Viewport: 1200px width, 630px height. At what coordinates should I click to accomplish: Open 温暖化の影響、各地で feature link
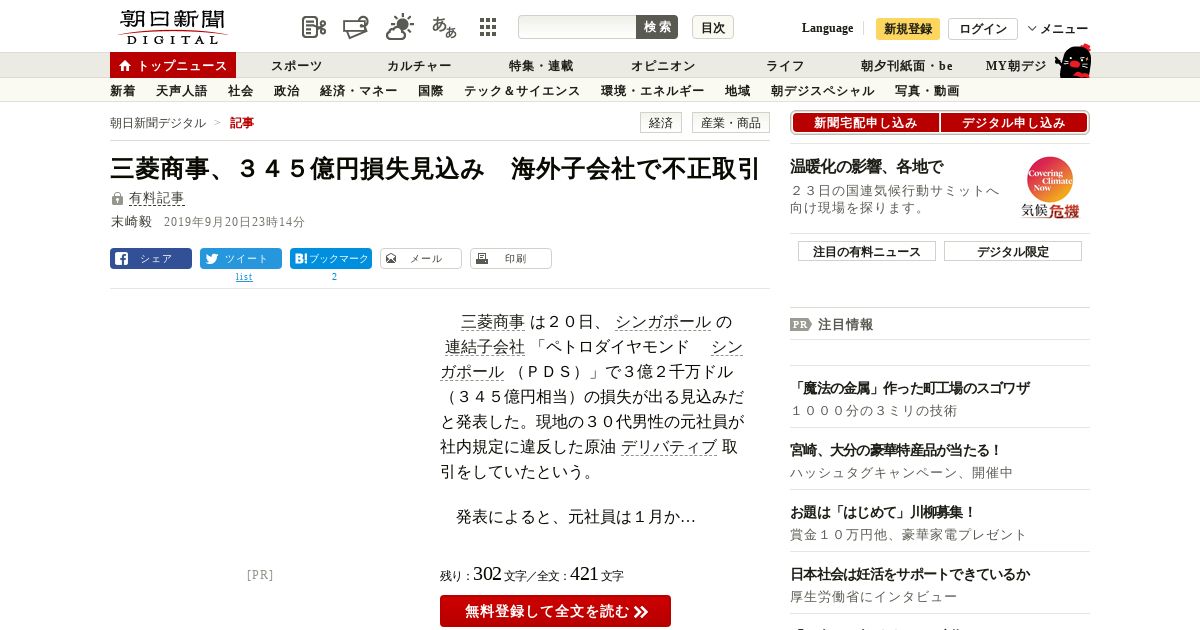(x=867, y=167)
